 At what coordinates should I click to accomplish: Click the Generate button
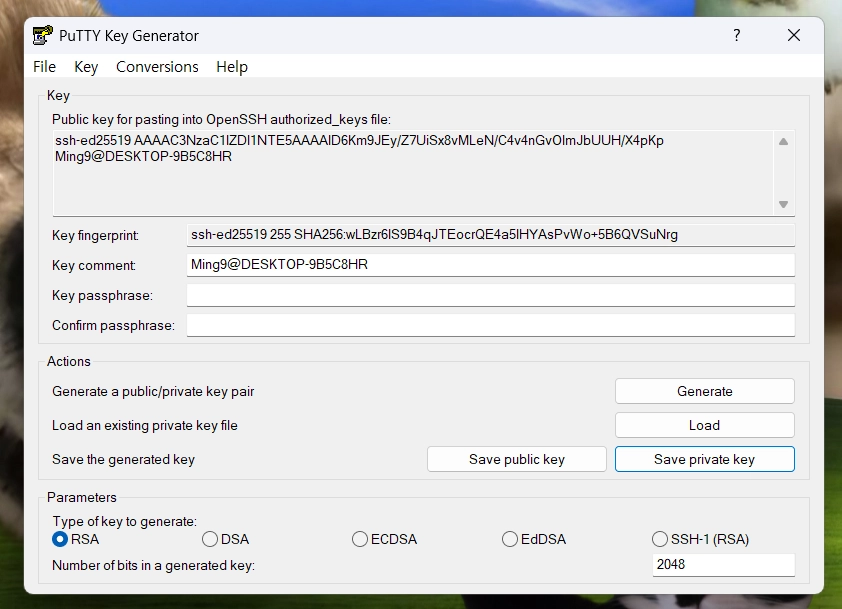[x=705, y=391]
